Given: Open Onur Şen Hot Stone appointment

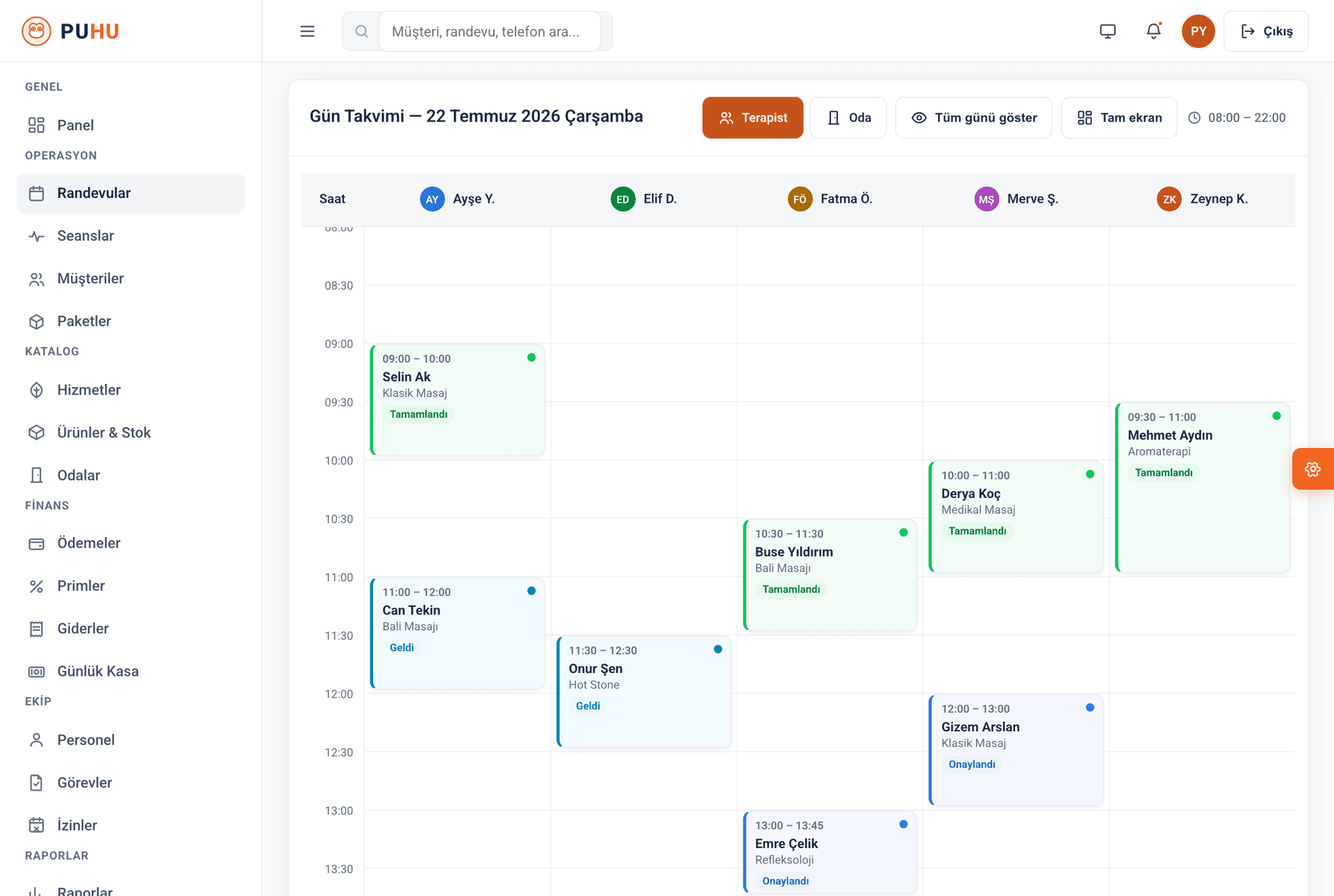Looking at the screenshot, I should pos(643,692).
